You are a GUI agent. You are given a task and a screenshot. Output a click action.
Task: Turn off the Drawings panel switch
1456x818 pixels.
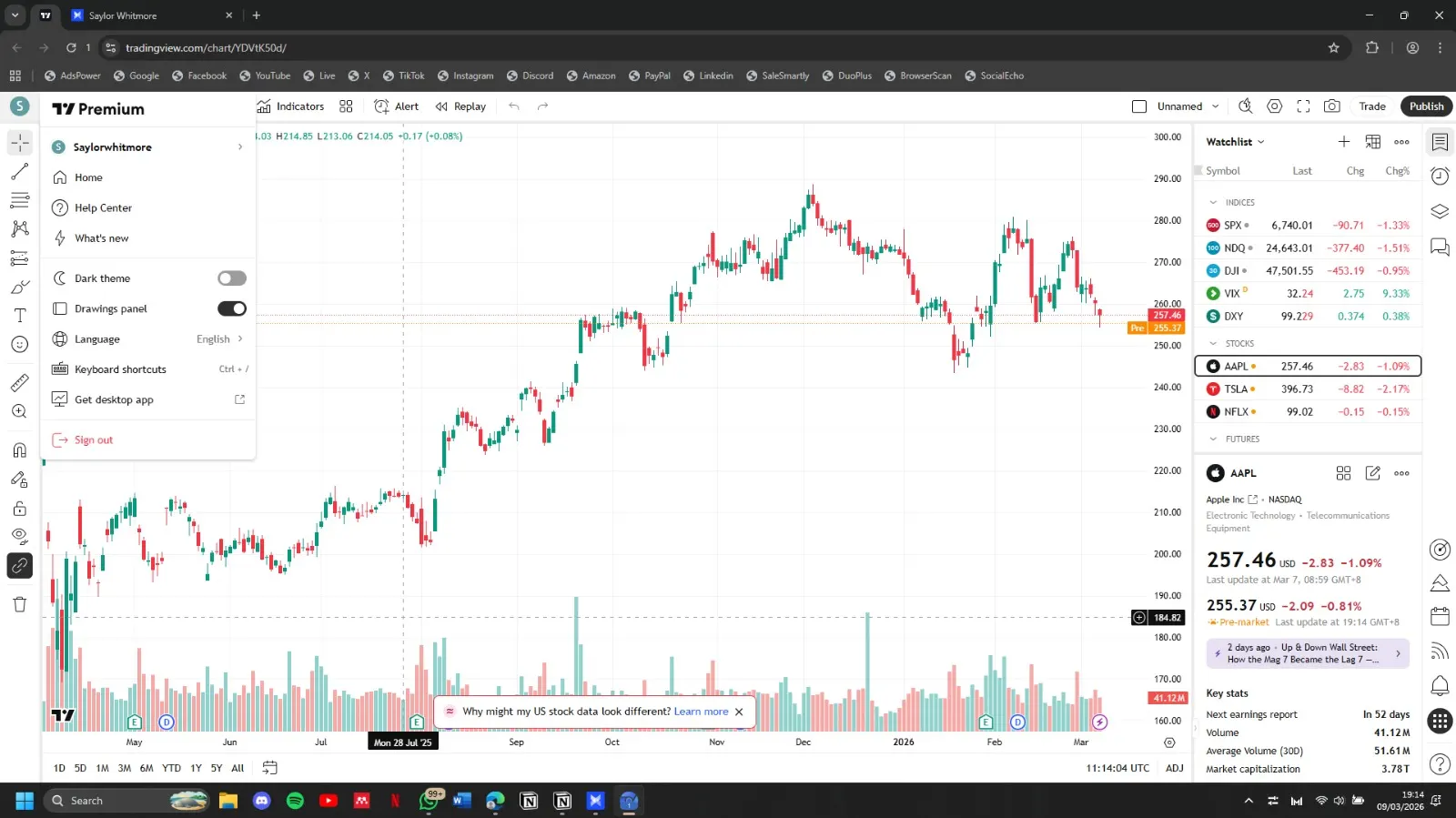click(x=232, y=308)
